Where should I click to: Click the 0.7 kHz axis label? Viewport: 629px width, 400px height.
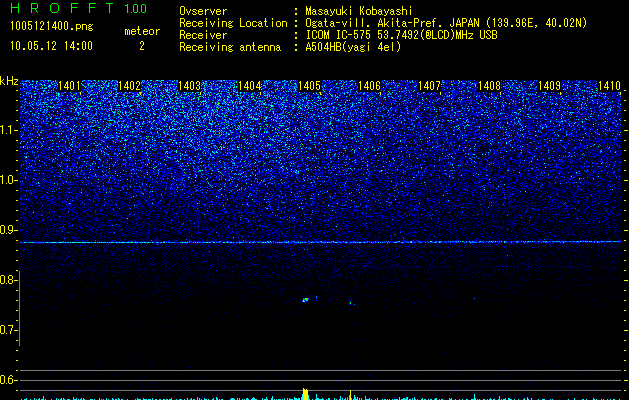[8, 330]
